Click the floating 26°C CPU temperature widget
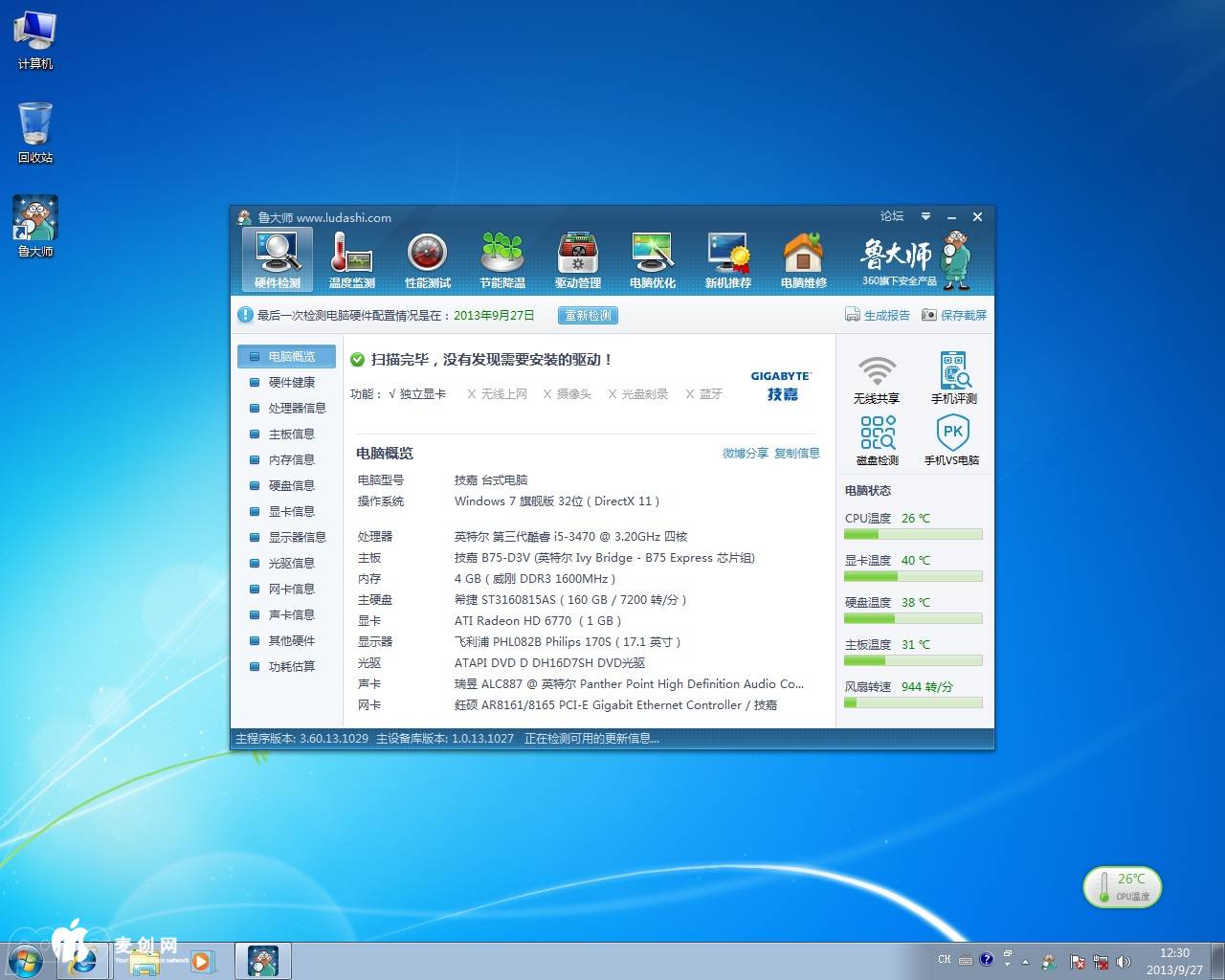 click(1122, 886)
